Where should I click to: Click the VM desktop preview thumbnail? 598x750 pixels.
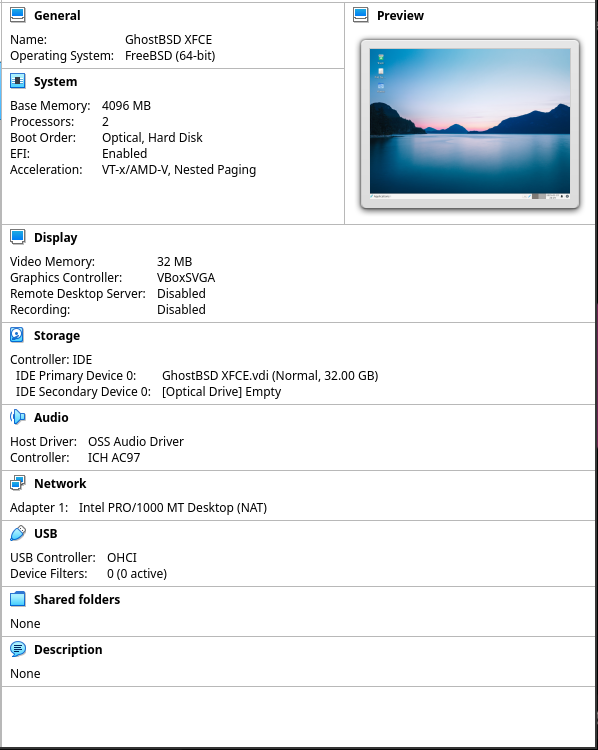click(470, 124)
